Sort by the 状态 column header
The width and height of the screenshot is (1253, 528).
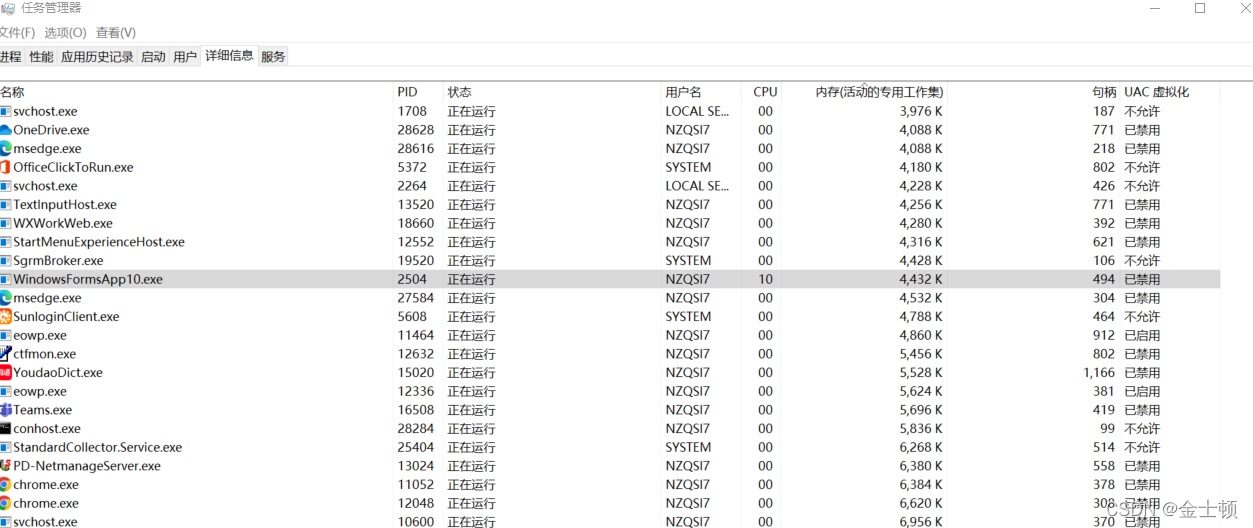click(x=554, y=92)
